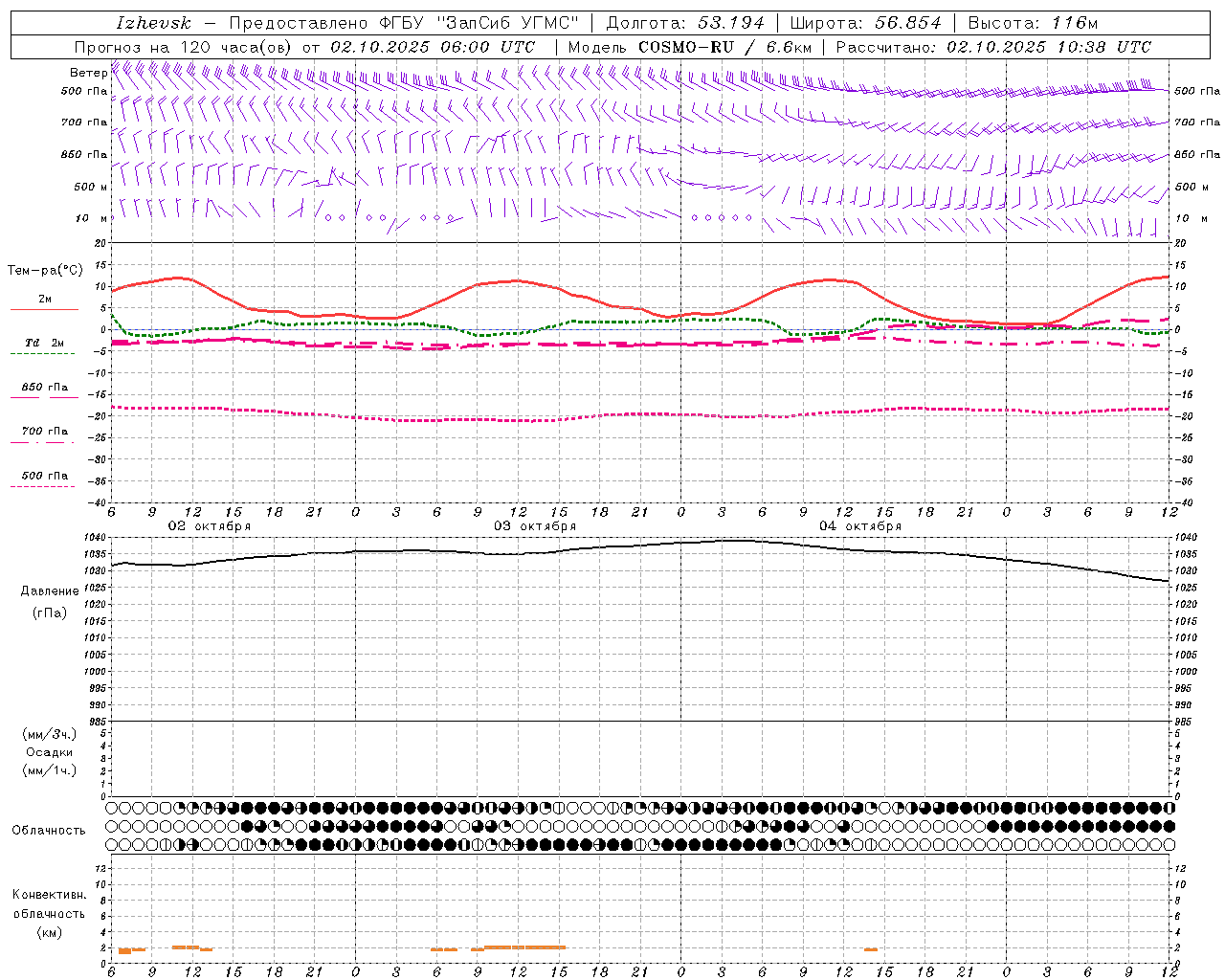Click the 04 октября date label
Screen dimensions: 1225x980
[860, 525]
